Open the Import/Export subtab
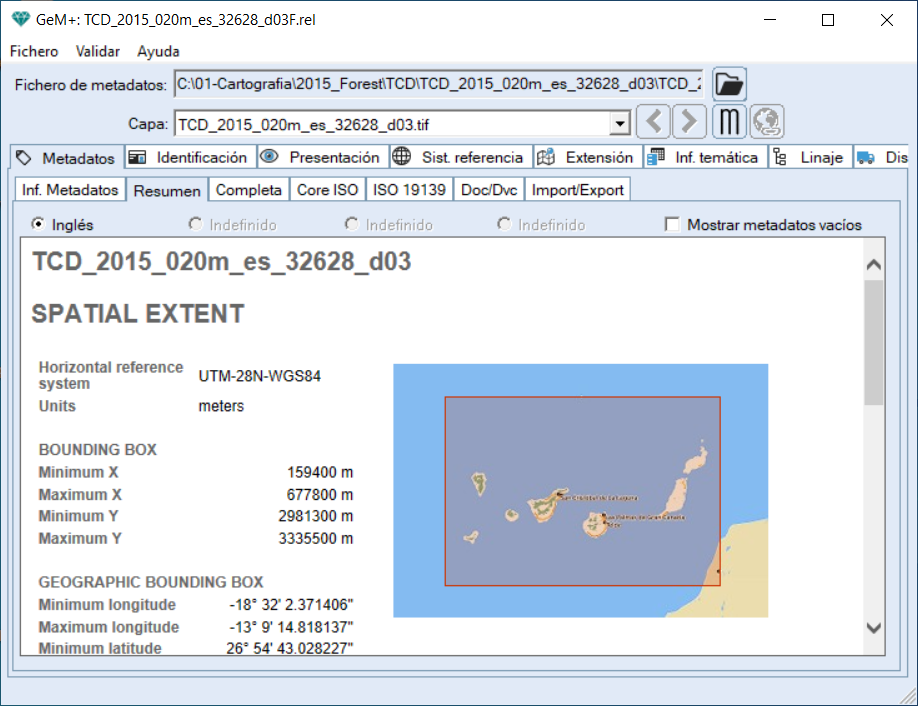Image resolution: width=918 pixels, height=706 pixels. (x=577, y=189)
